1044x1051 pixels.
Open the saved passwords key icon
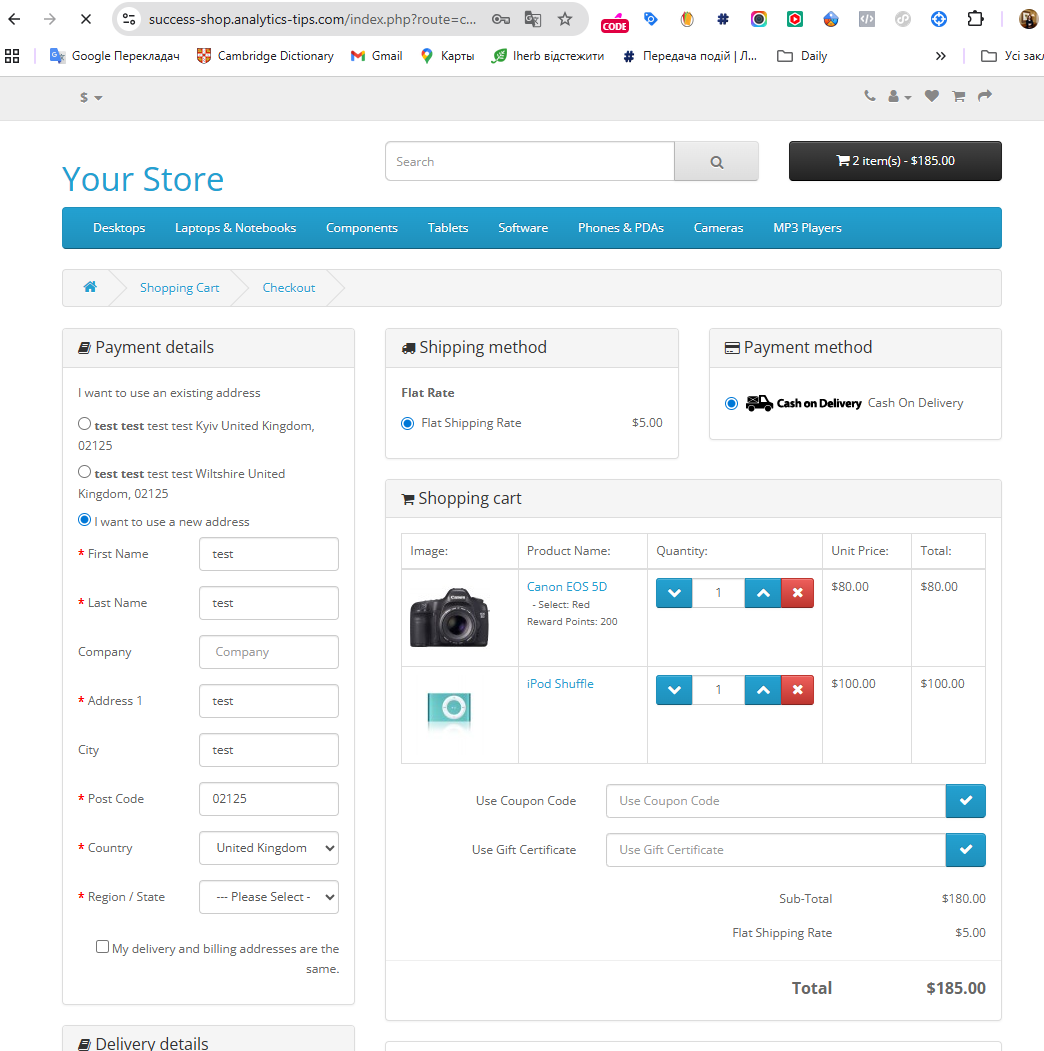pyautogui.click(x=501, y=19)
